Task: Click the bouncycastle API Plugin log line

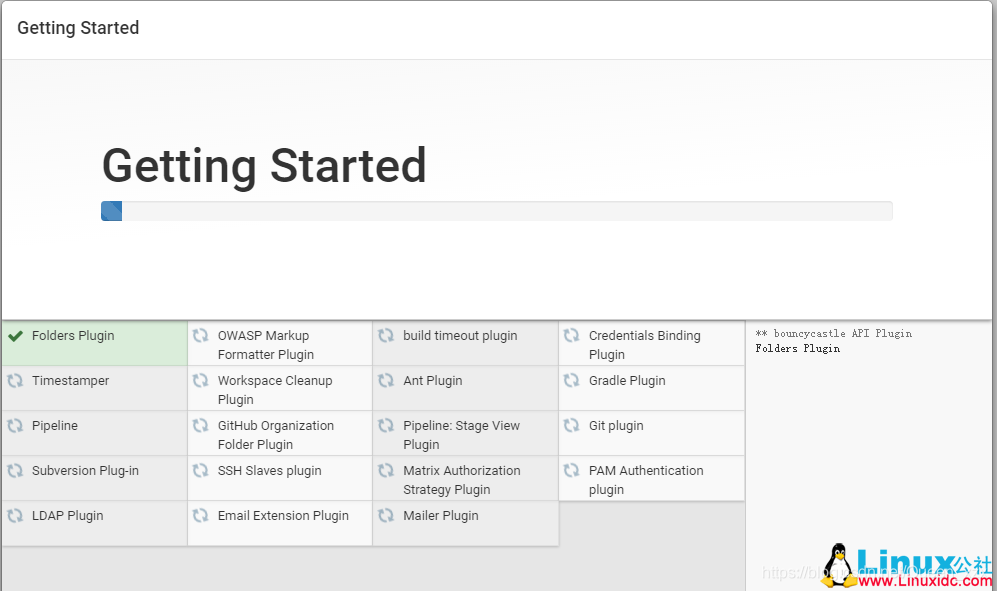Action: pyautogui.click(x=834, y=333)
